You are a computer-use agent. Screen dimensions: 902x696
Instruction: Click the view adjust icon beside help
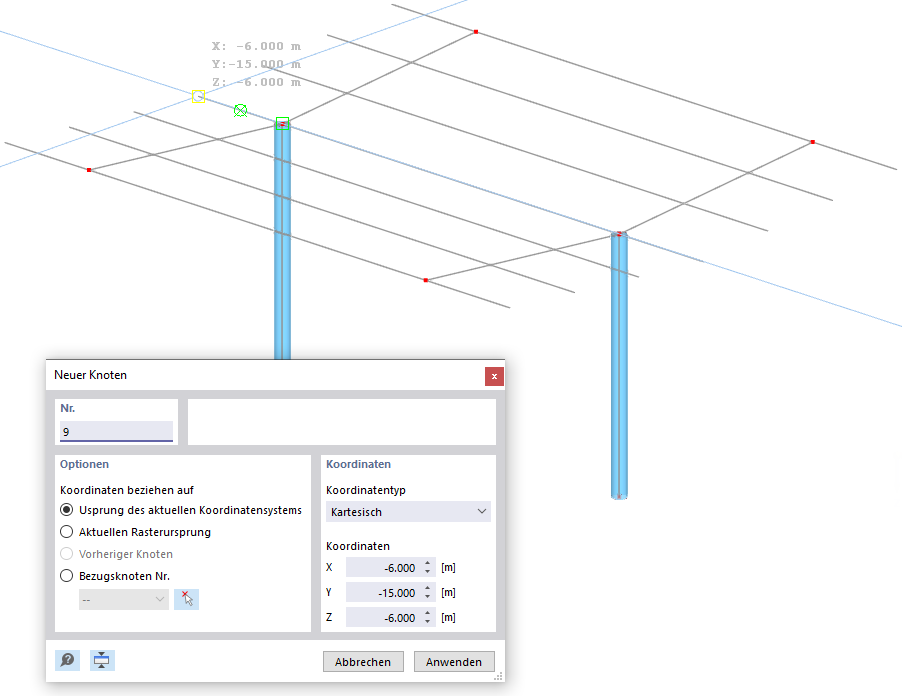coord(102,660)
